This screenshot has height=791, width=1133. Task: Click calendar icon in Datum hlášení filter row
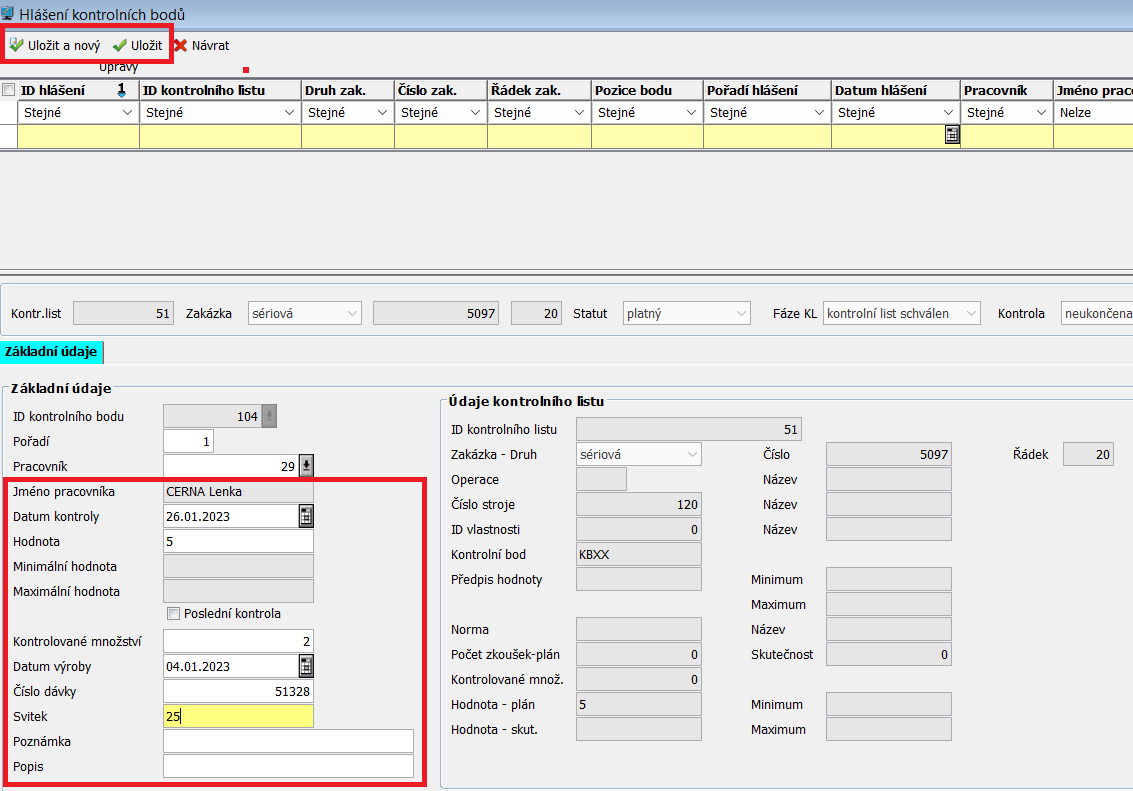pos(952,136)
